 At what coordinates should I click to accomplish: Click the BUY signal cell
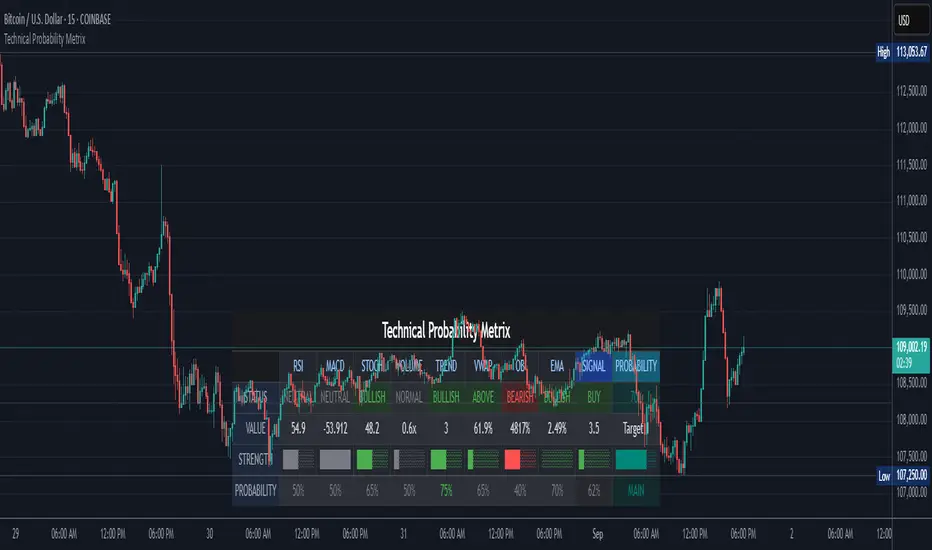tap(593, 397)
